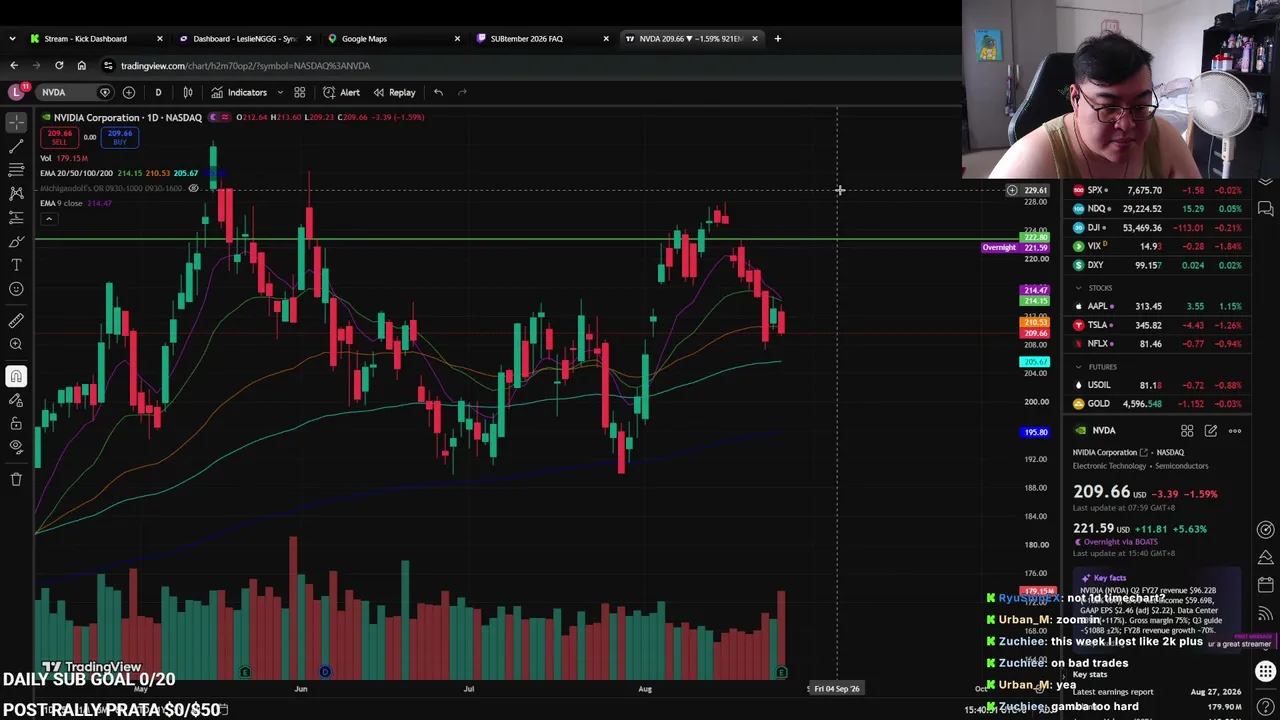The height and width of the screenshot is (720, 1280).
Task: Select AAPL in the watchlist
Action: click(1157, 306)
